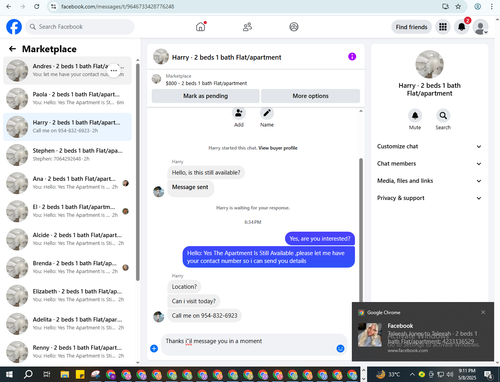Image resolution: width=500 pixels, height=382 pixels.
Task: Bookmark this page with the star icon
Action: [x=458, y=6]
